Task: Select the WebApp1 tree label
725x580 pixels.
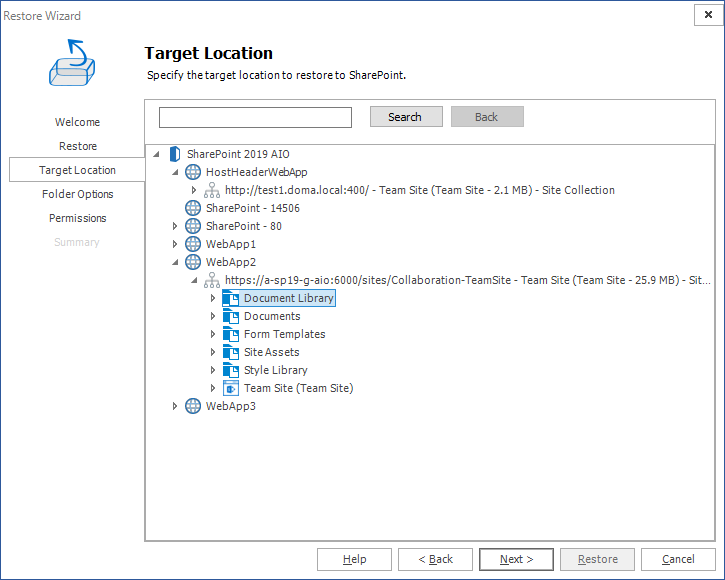Action: (x=231, y=244)
